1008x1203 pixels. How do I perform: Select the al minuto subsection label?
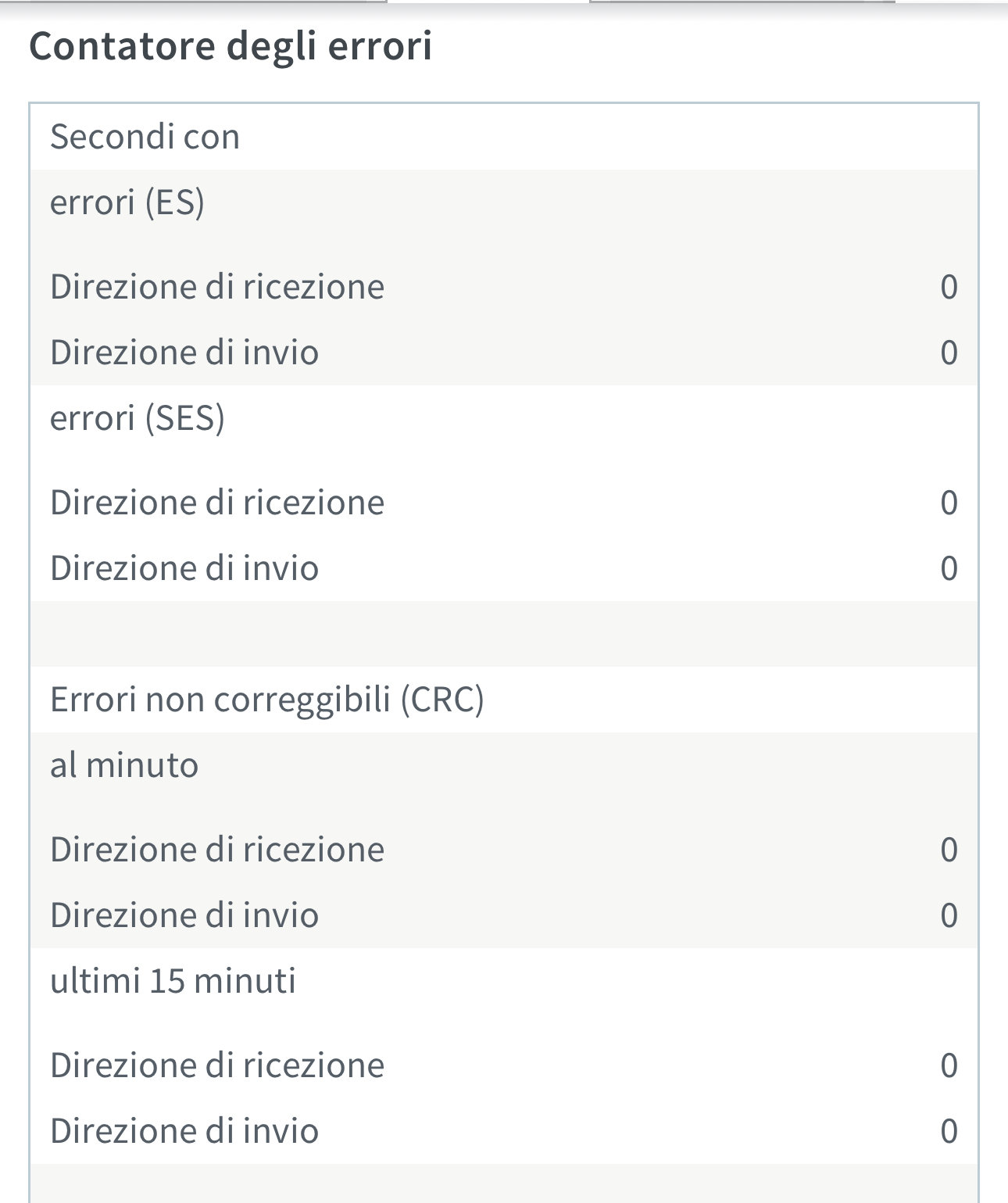tap(123, 765)
